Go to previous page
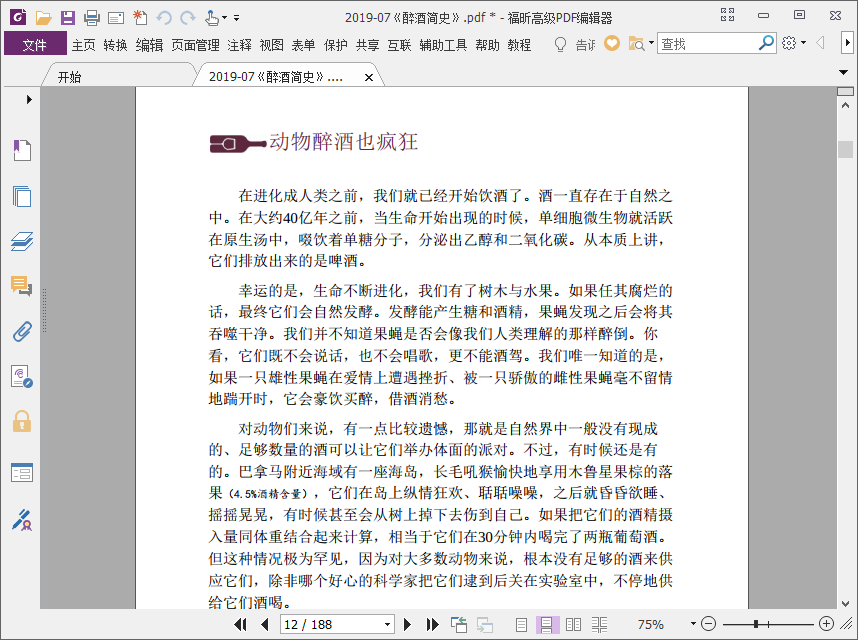 [x=265, y=624]
